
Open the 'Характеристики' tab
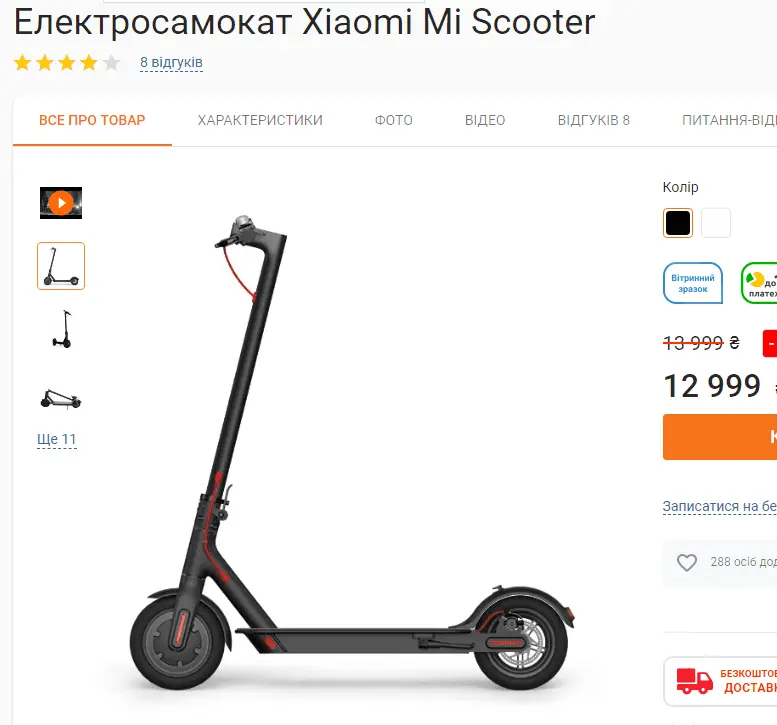260,120
